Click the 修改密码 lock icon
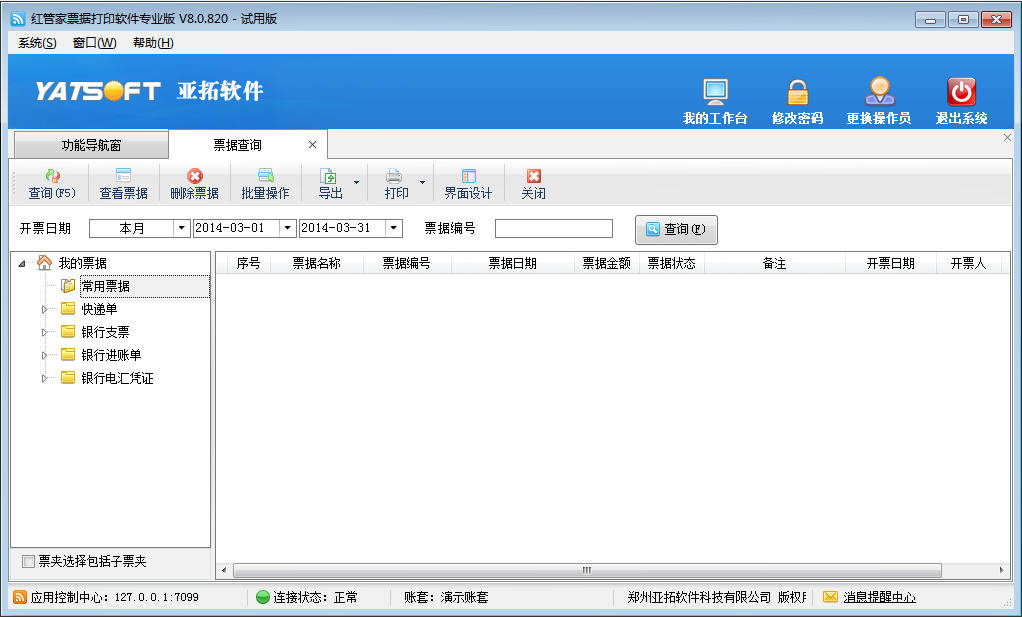Viewport: 1022px width, 617px height. (x=797, y=92)
